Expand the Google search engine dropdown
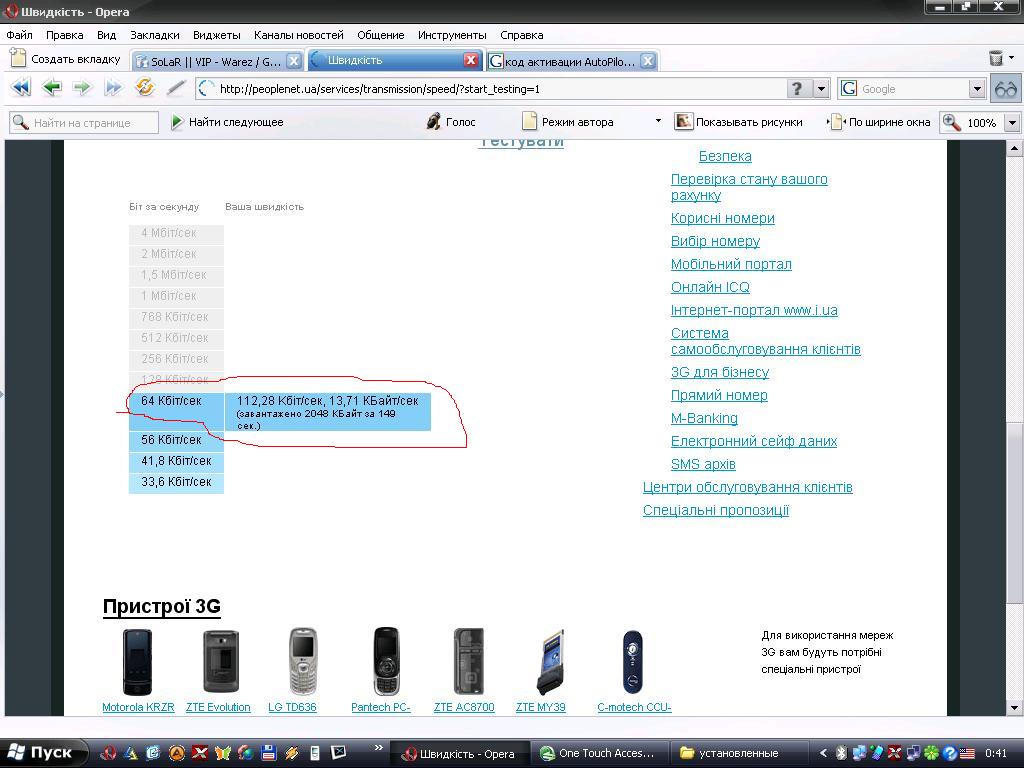This screenshot has height=768, width=1024. click(x=977, y=89)
